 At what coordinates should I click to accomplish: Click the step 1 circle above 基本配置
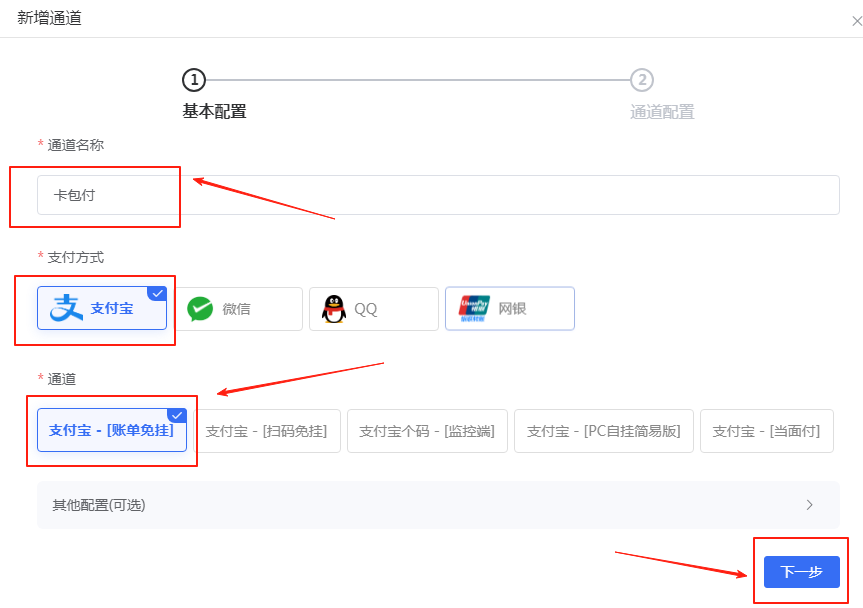(194, 80)
